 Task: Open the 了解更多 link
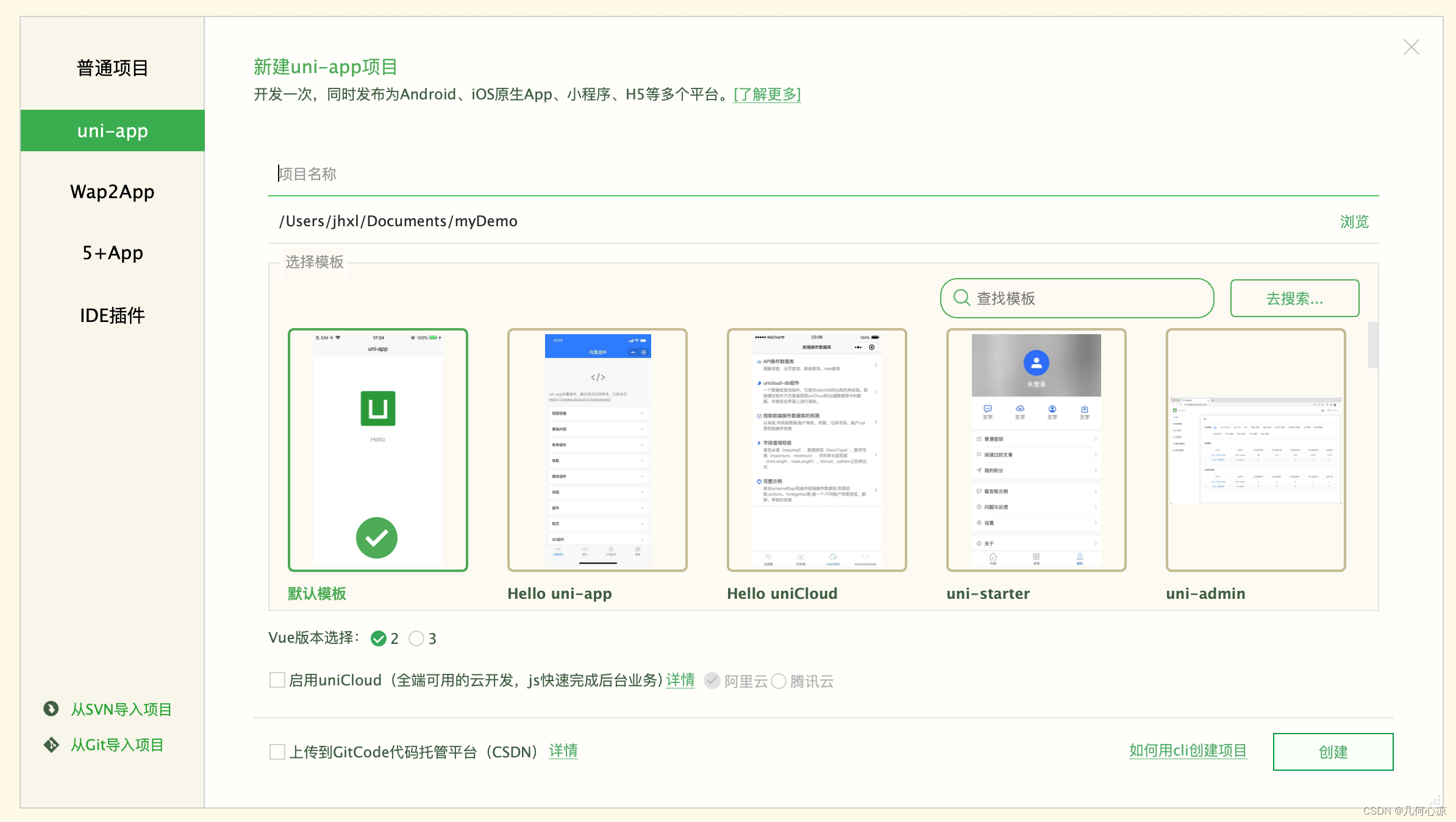point(767,95)
